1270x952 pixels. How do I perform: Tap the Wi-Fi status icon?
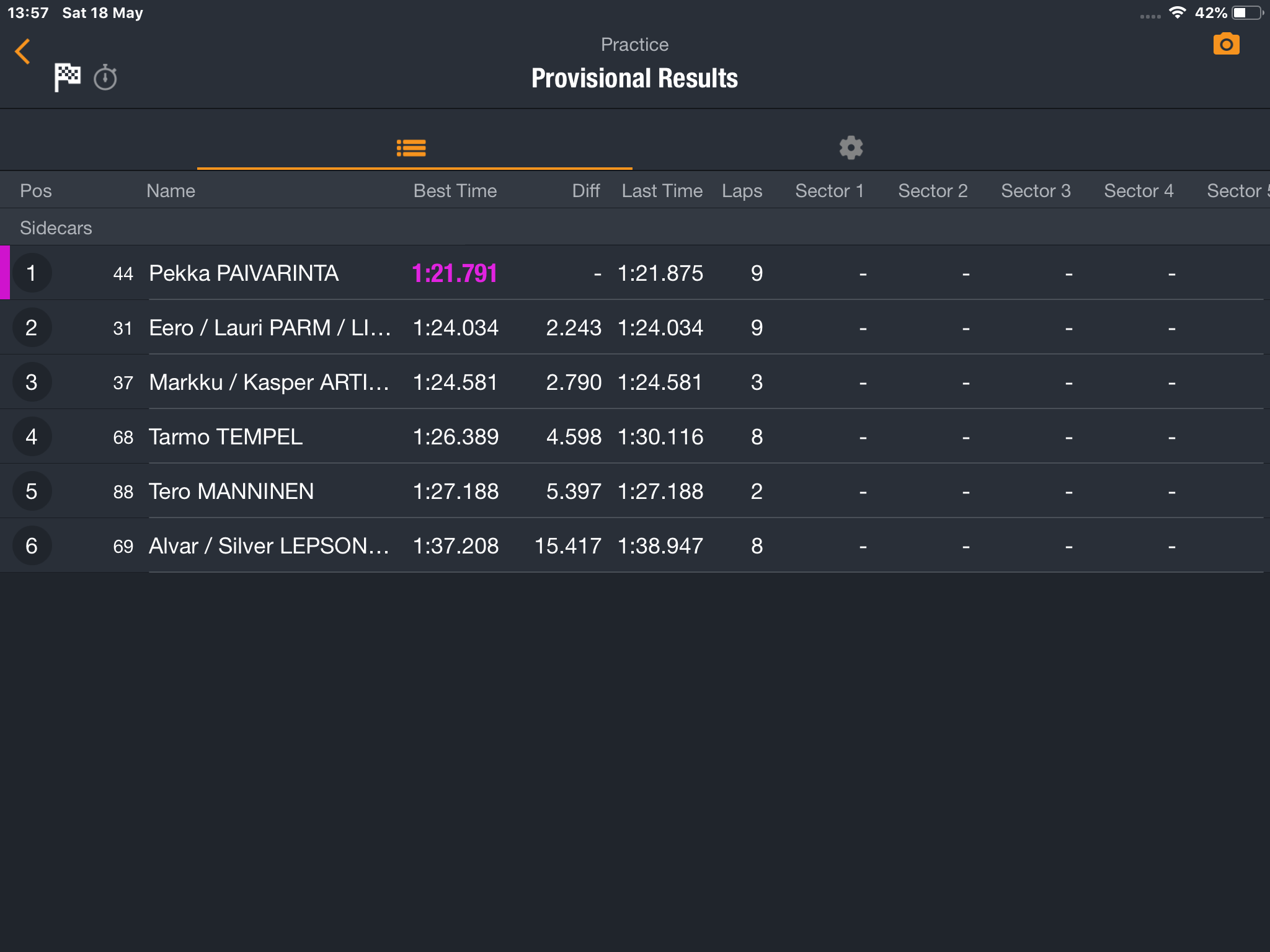pyautogui.click(x=1177, y=12)
